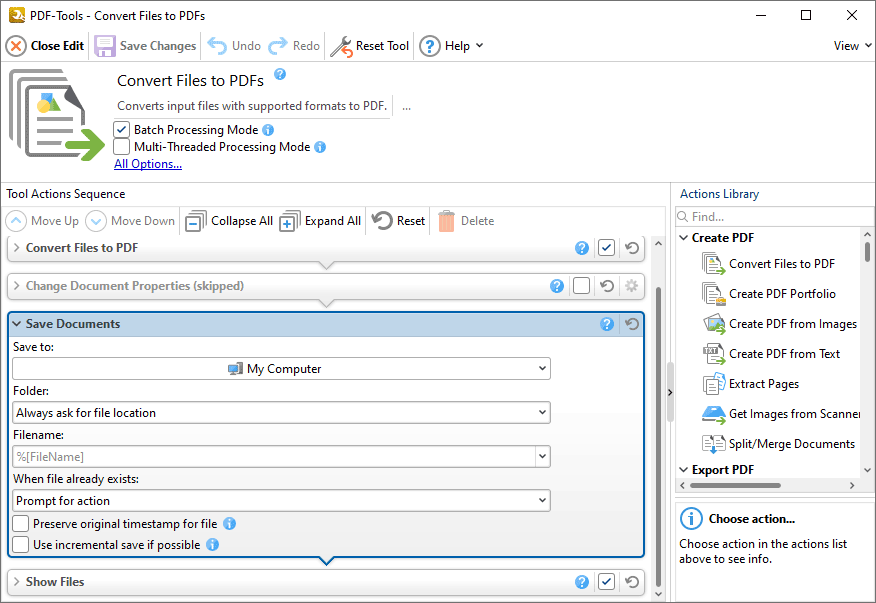Toggle checkbox for Convert Files to PDF step
Viewport: 876px width, 603px height.
click(x=606, y=248)
